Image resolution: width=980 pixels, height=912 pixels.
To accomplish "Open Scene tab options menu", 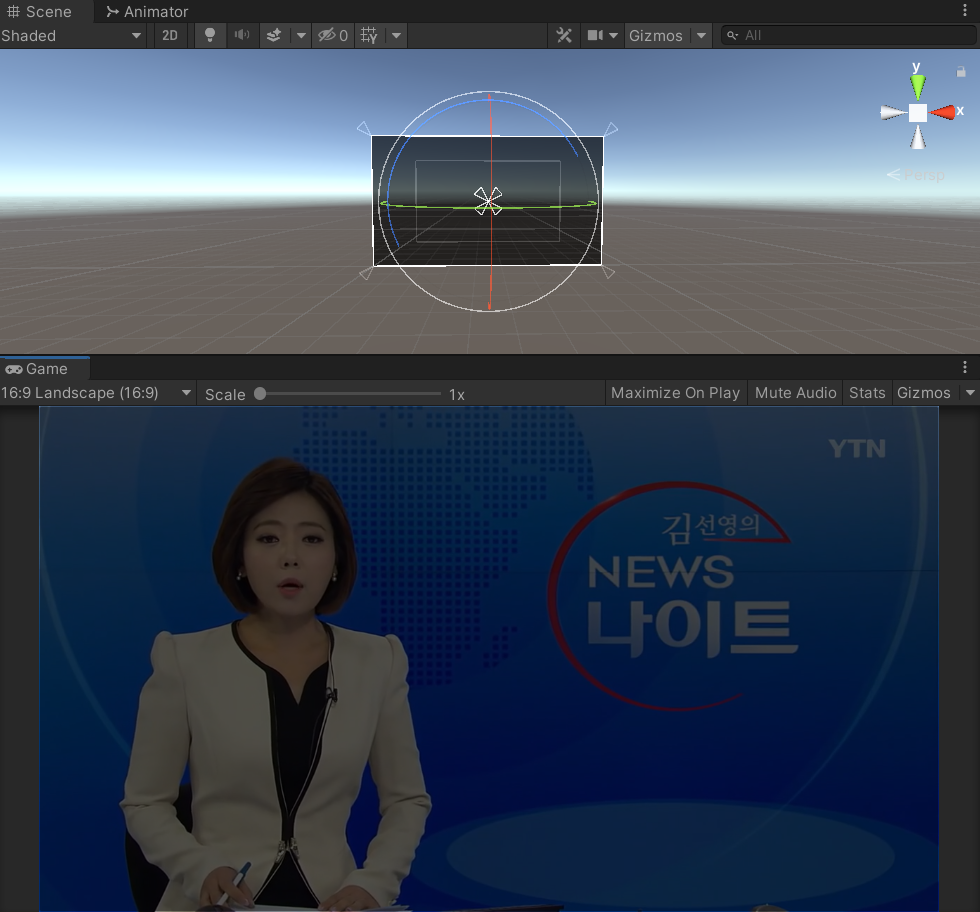I will 965,11.
